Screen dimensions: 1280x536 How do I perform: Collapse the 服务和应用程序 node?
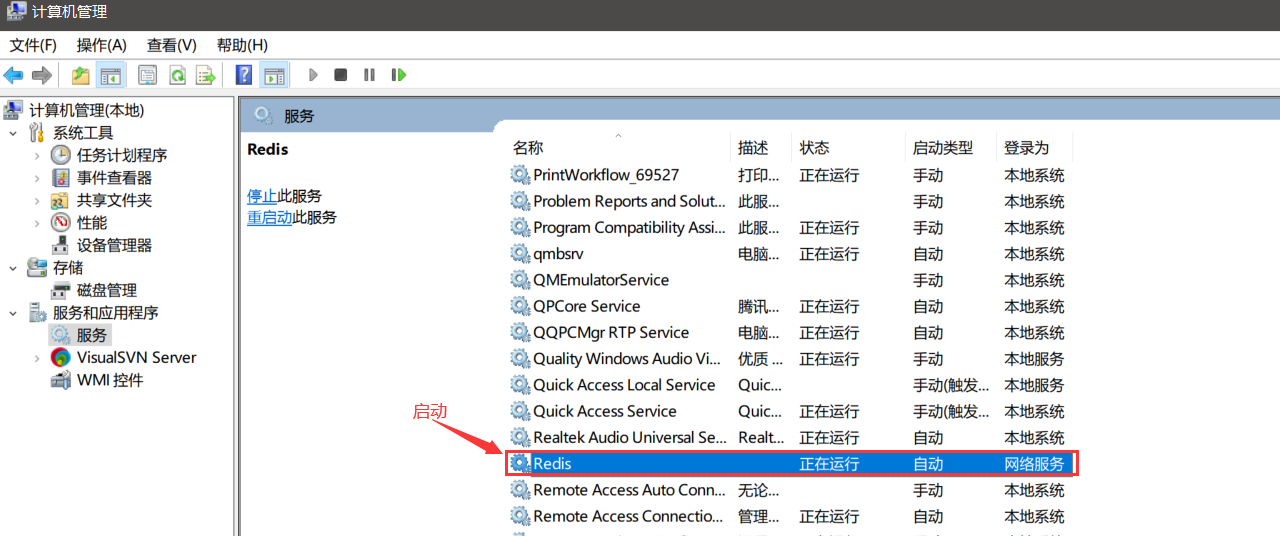tap(13, 313)
